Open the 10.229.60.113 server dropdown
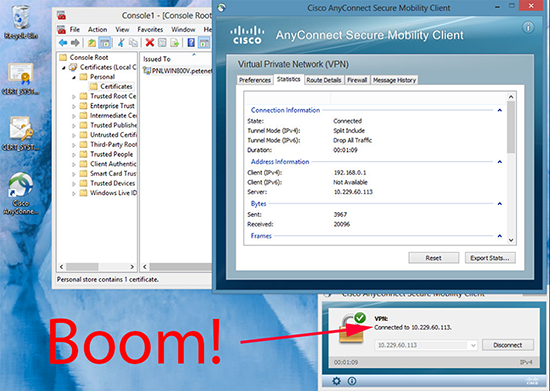550x391 pixels. click(x=473, y=345)
